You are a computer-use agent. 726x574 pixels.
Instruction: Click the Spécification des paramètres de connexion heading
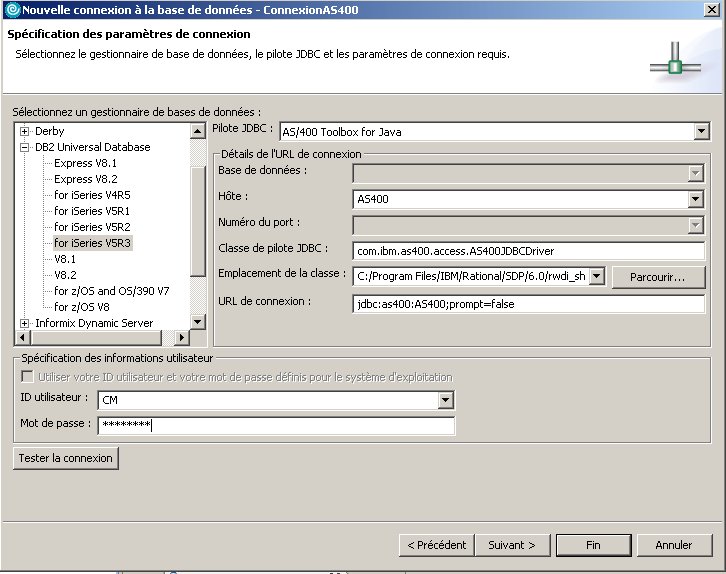[x=129, y=34]
